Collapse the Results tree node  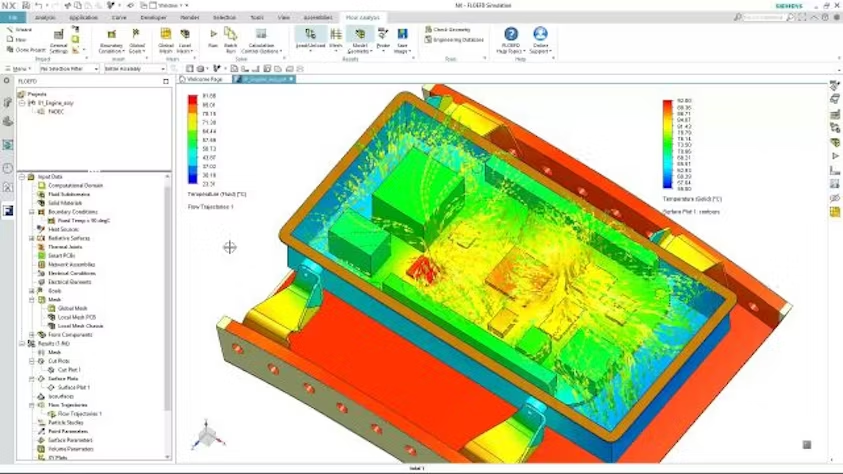tap(23, 343)
